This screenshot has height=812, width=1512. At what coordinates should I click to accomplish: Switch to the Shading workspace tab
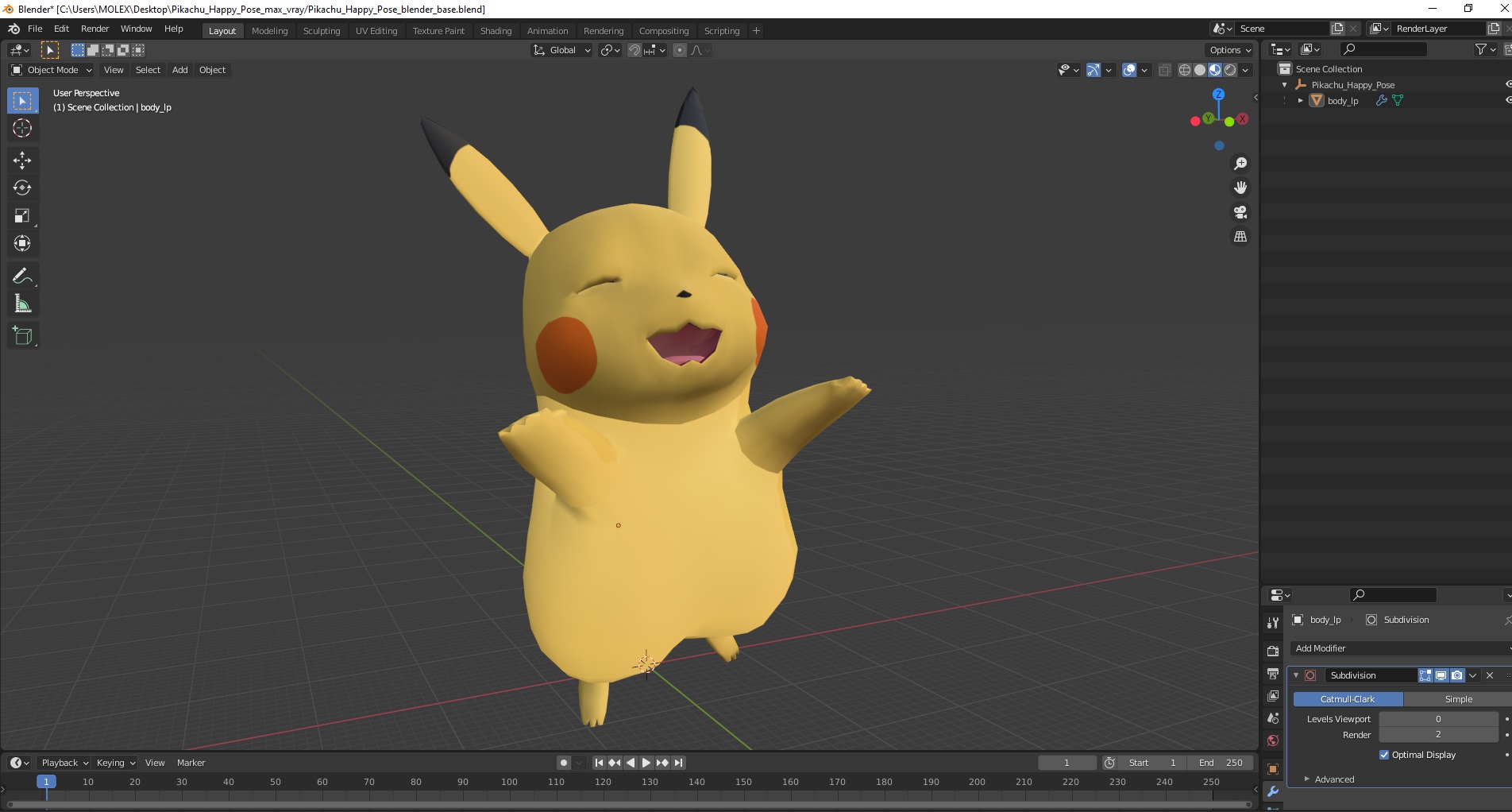pos(496,31)
